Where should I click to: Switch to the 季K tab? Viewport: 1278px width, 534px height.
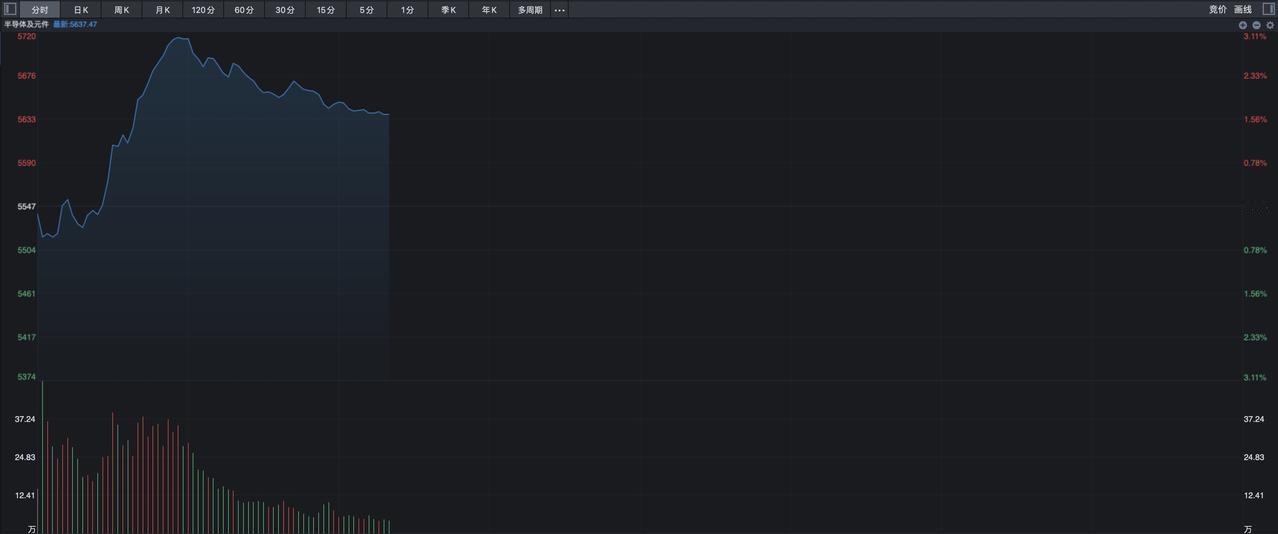(x=449, y=9)
